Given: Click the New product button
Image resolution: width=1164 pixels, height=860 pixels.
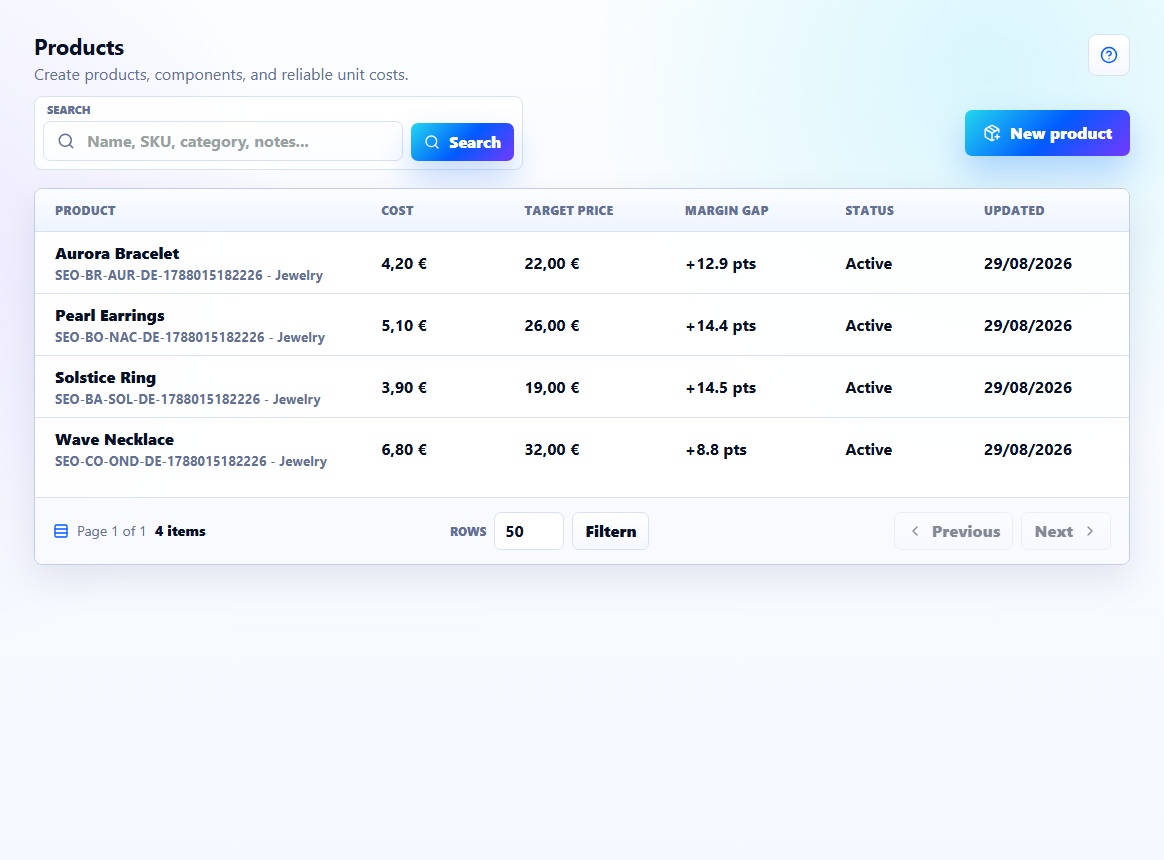Looking at the screenshot, I should (x=1047, y=133).
